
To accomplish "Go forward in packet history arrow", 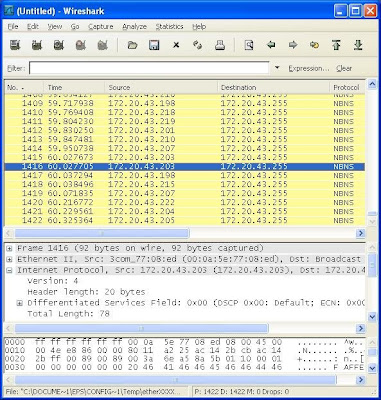I will click(293, 45).
